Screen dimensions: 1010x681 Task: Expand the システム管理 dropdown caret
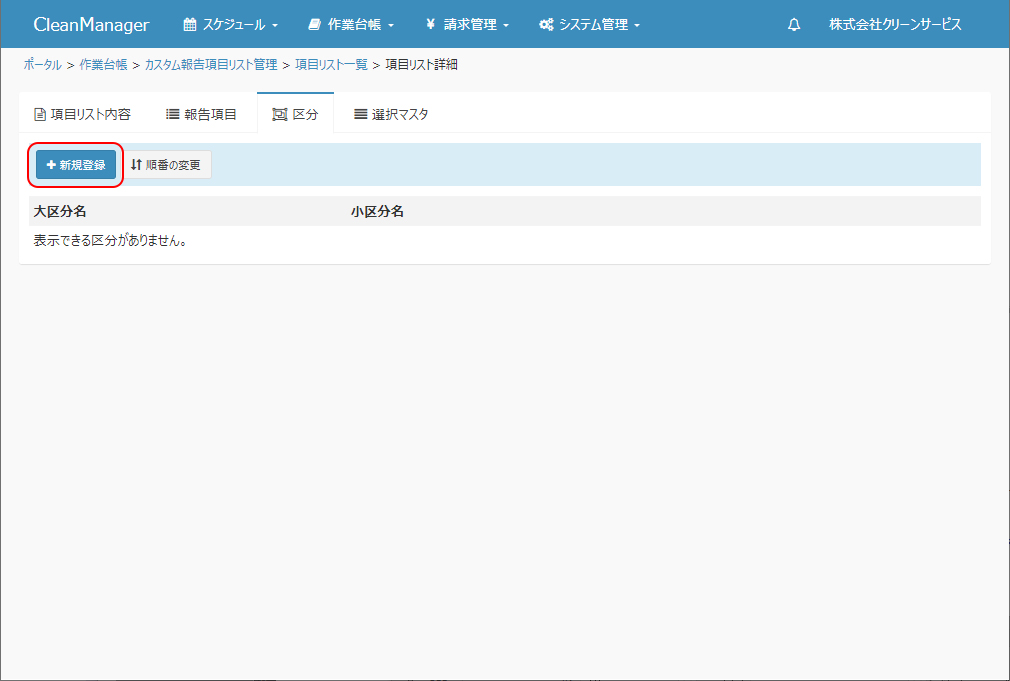pos(637,26)
